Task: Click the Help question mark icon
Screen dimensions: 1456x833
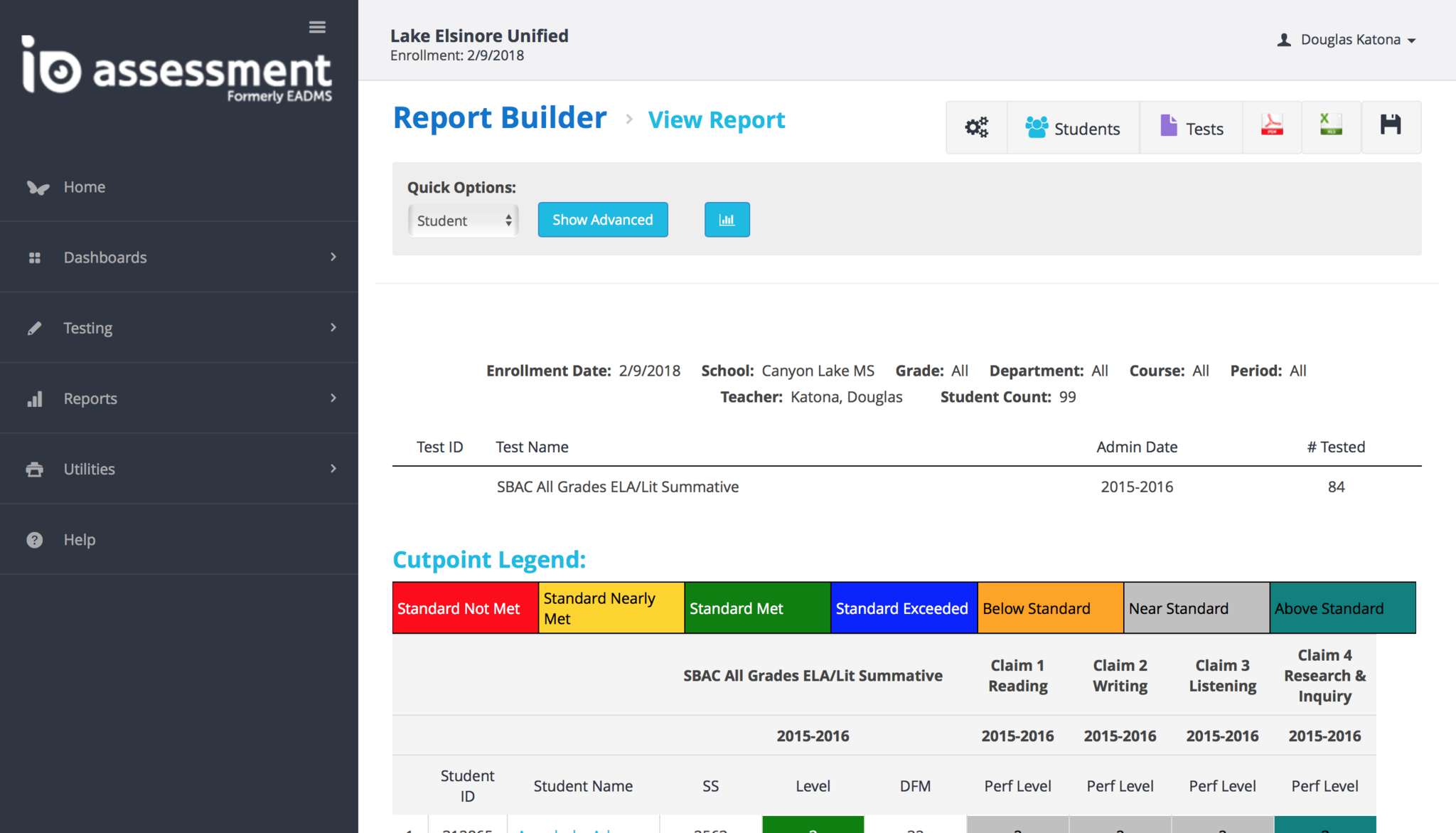Action: coord(34,540)
